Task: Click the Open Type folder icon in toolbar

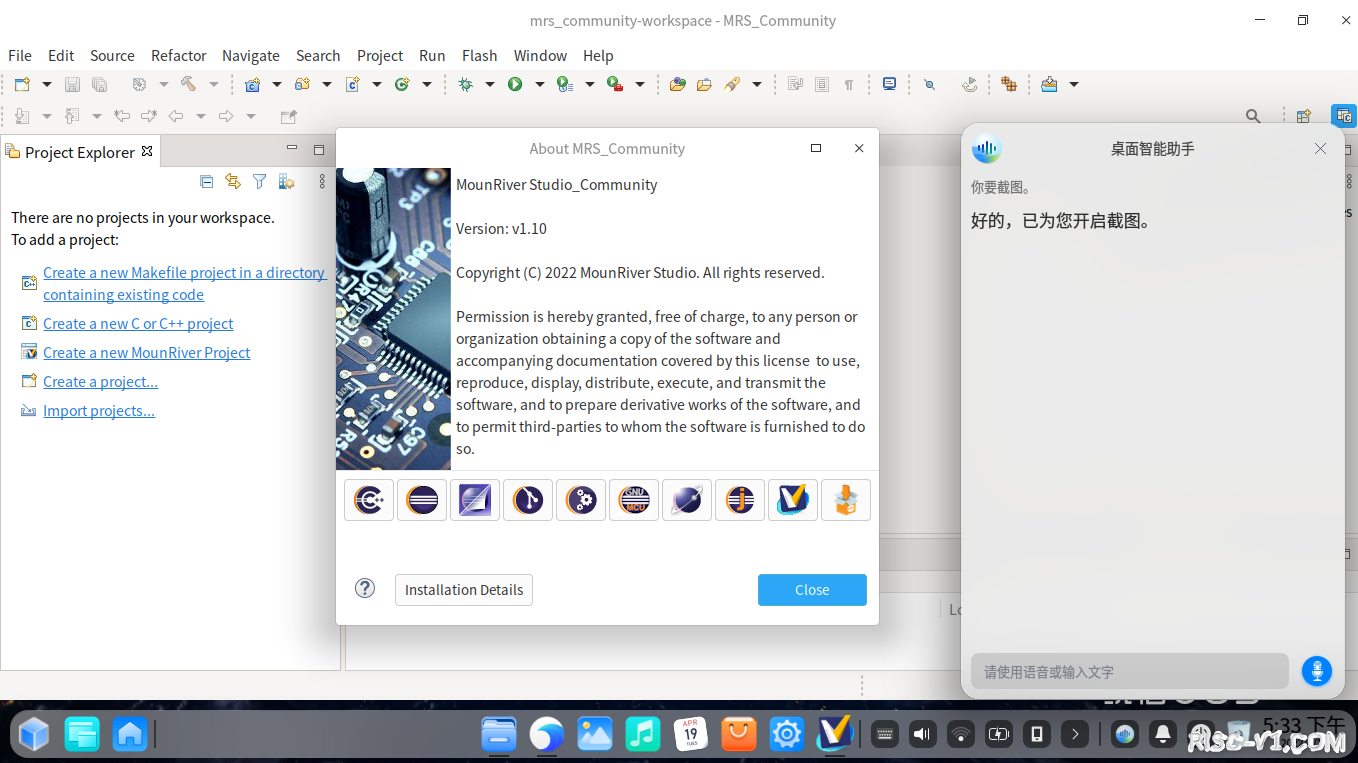Action: pos(678,85)
